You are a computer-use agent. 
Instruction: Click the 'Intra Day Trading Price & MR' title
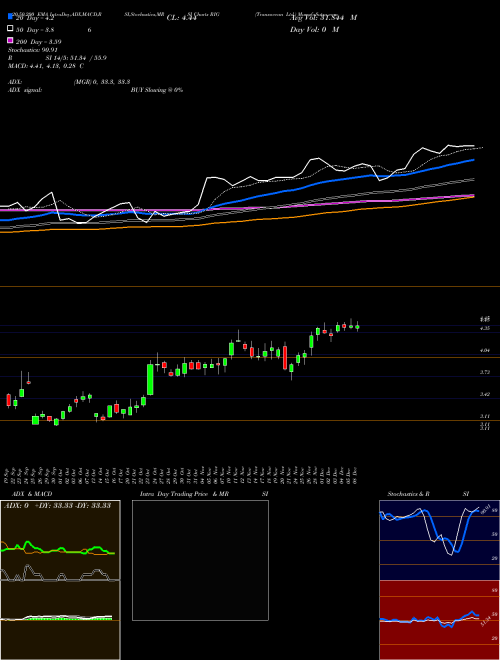point(184,494)
